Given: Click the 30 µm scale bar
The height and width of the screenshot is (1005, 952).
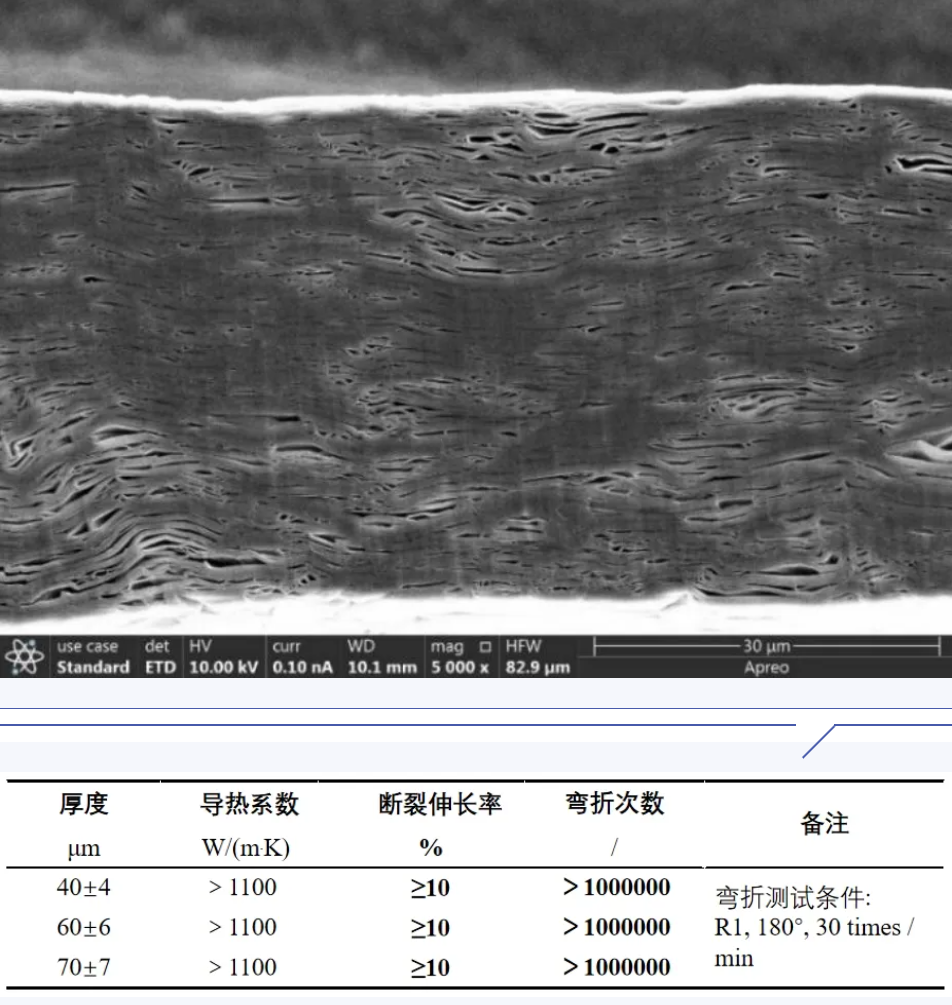Looking at the screenshot, I should 766,647.
